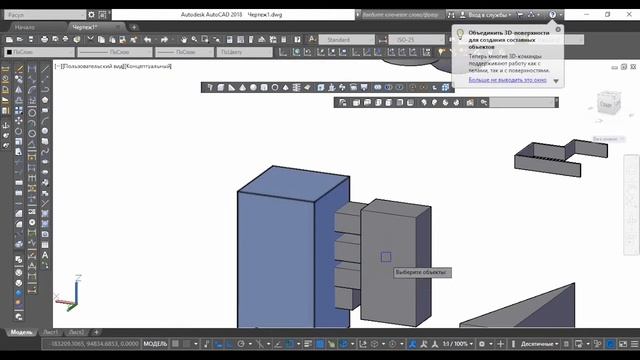Screen dimensions: 640x360
Task: Click the 3D Array icon
Action: pos(445,87)
